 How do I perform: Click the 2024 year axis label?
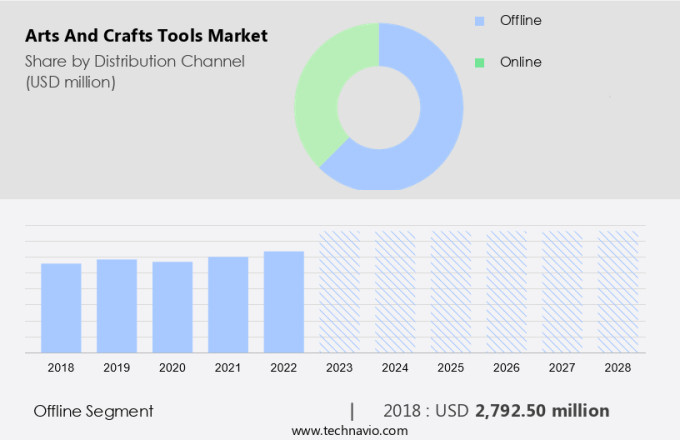(x=395, y=368)
